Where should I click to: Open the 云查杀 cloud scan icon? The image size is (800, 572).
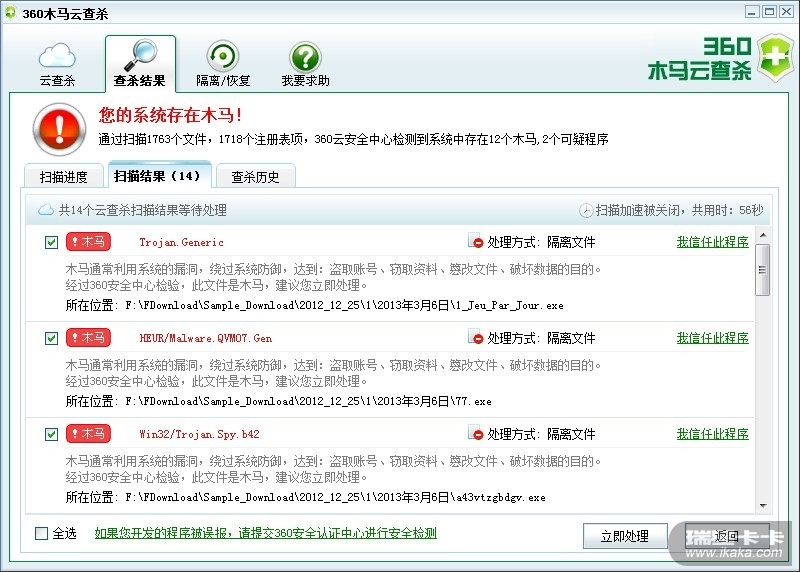click(x=57, y=56)
